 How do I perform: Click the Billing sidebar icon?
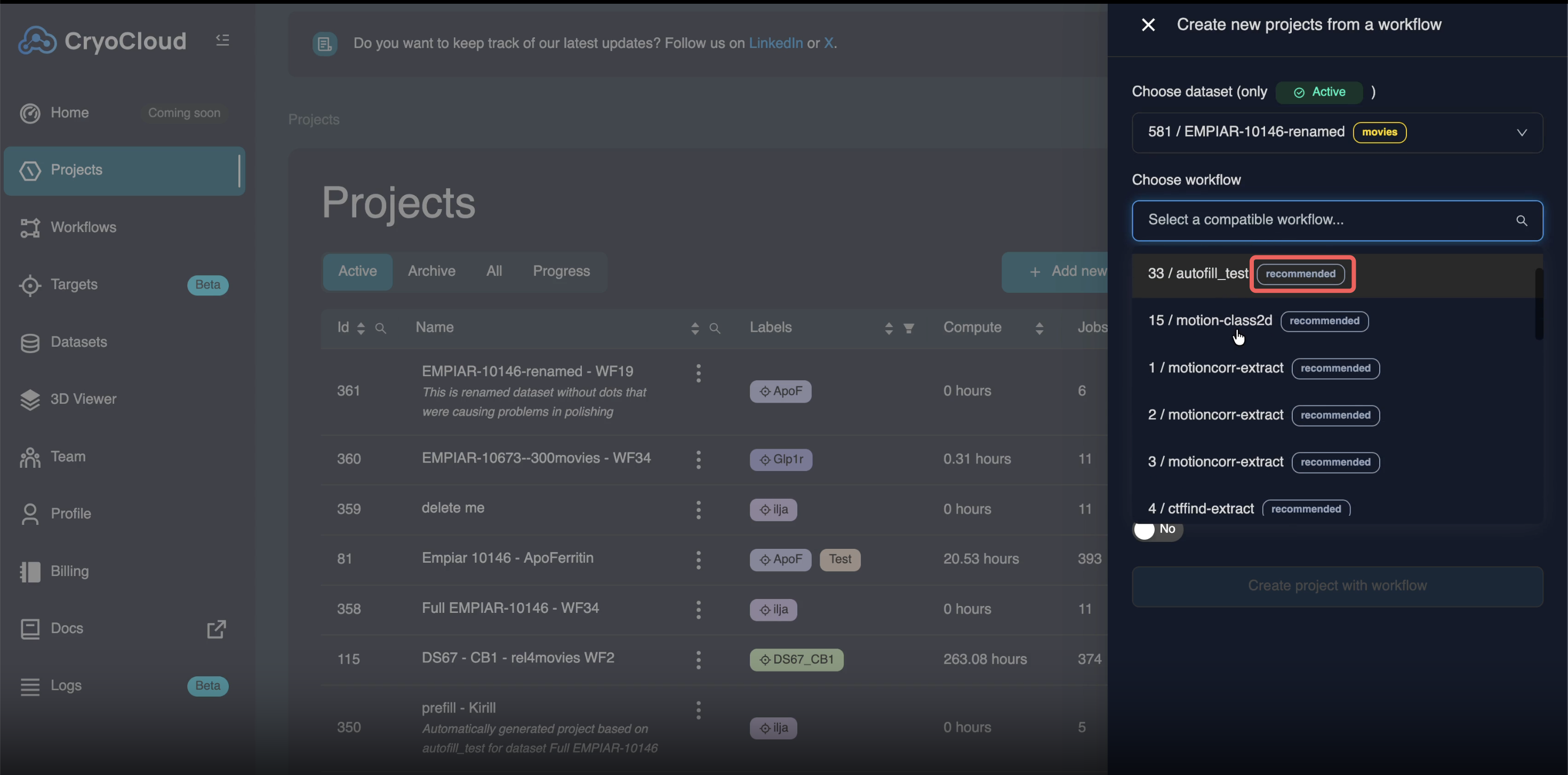29,572
